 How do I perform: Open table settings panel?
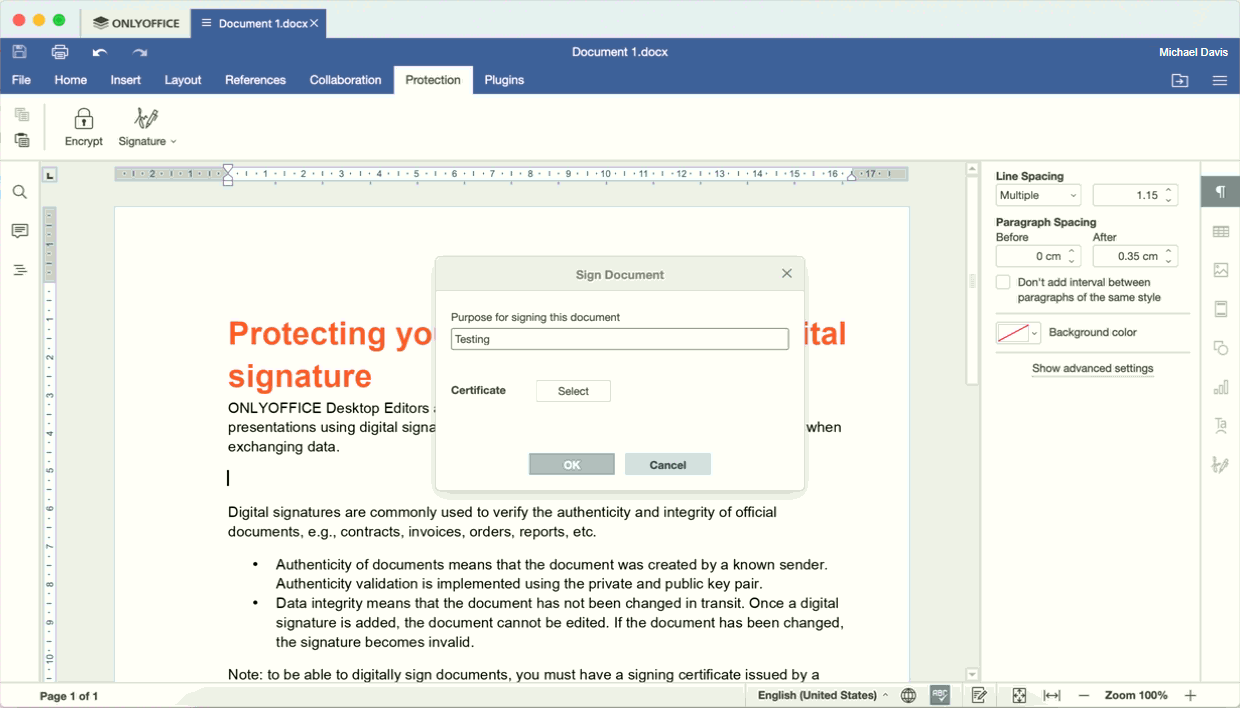point(1220,231)
